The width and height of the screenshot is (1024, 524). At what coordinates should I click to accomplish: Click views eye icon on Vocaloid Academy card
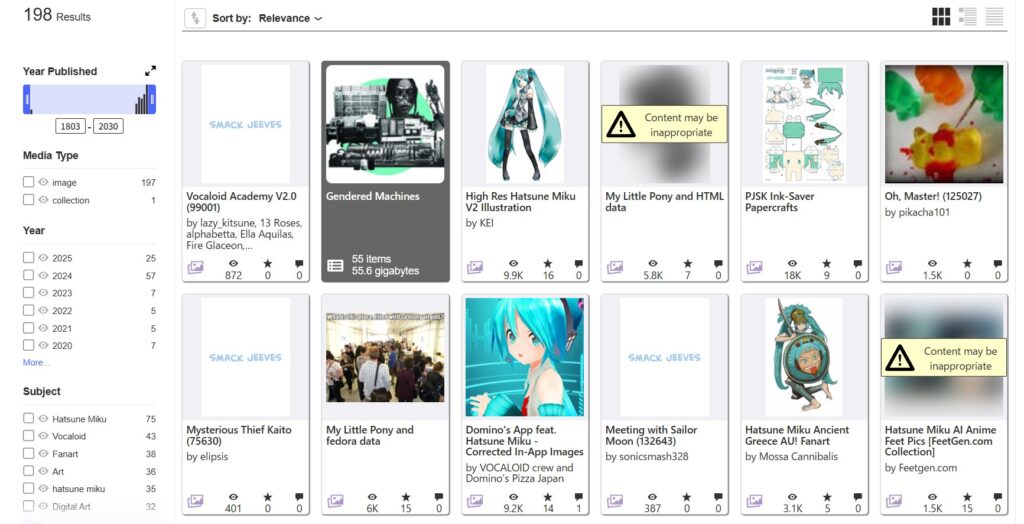pyautogui.click(x=233, y=263)
